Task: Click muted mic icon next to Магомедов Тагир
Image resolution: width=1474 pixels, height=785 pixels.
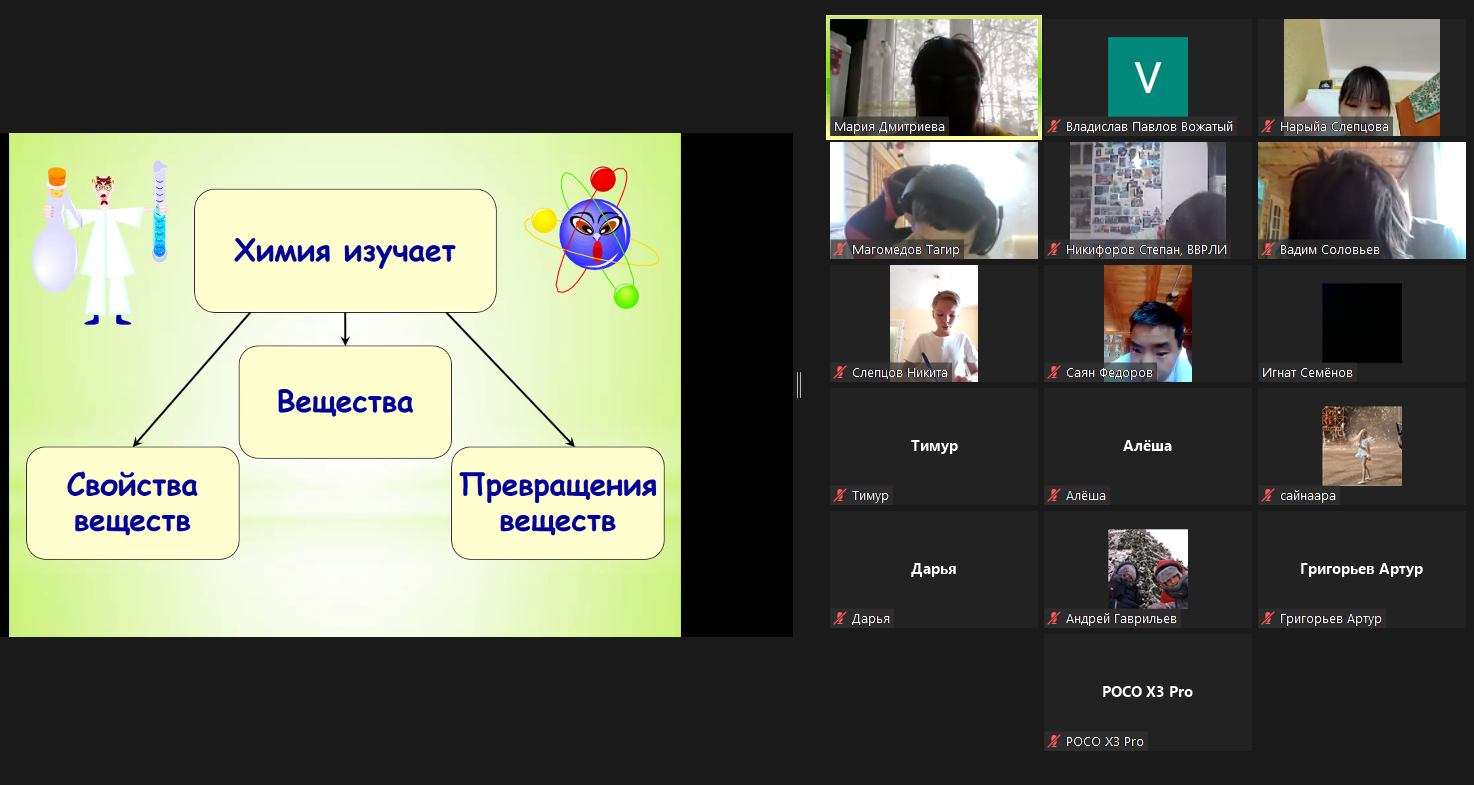Action: point(840,250)
